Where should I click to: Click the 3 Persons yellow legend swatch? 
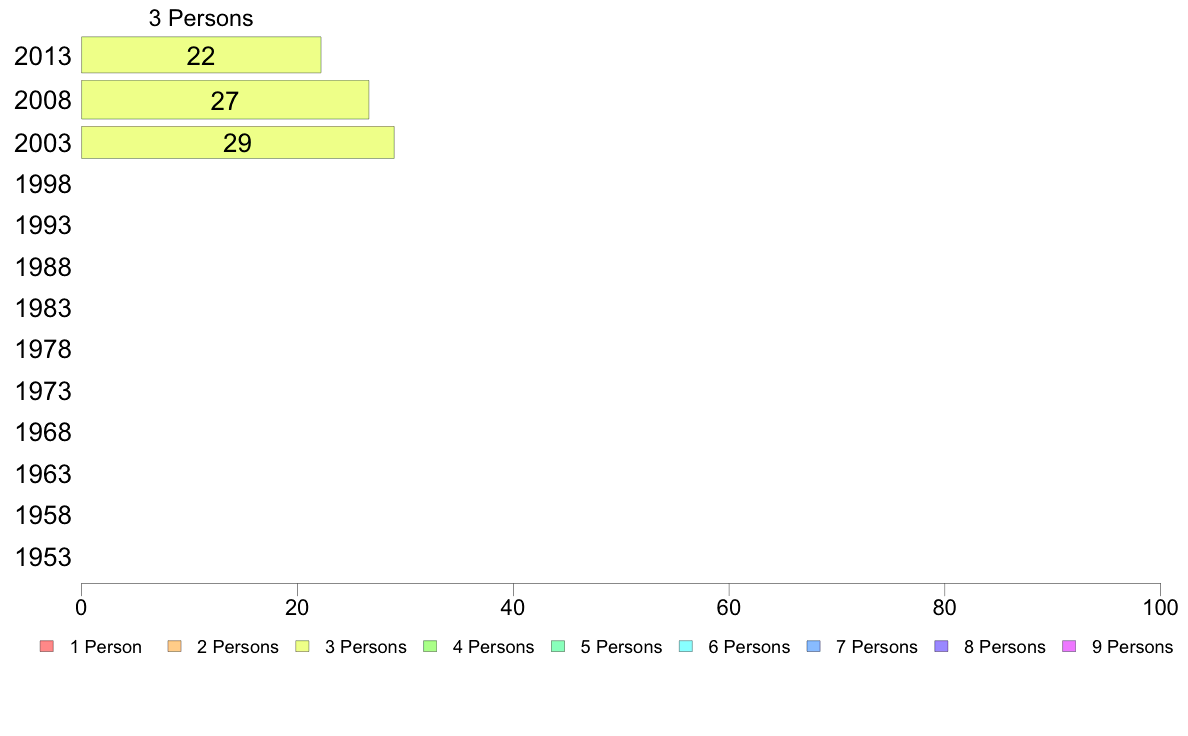[x=302, y=647]
